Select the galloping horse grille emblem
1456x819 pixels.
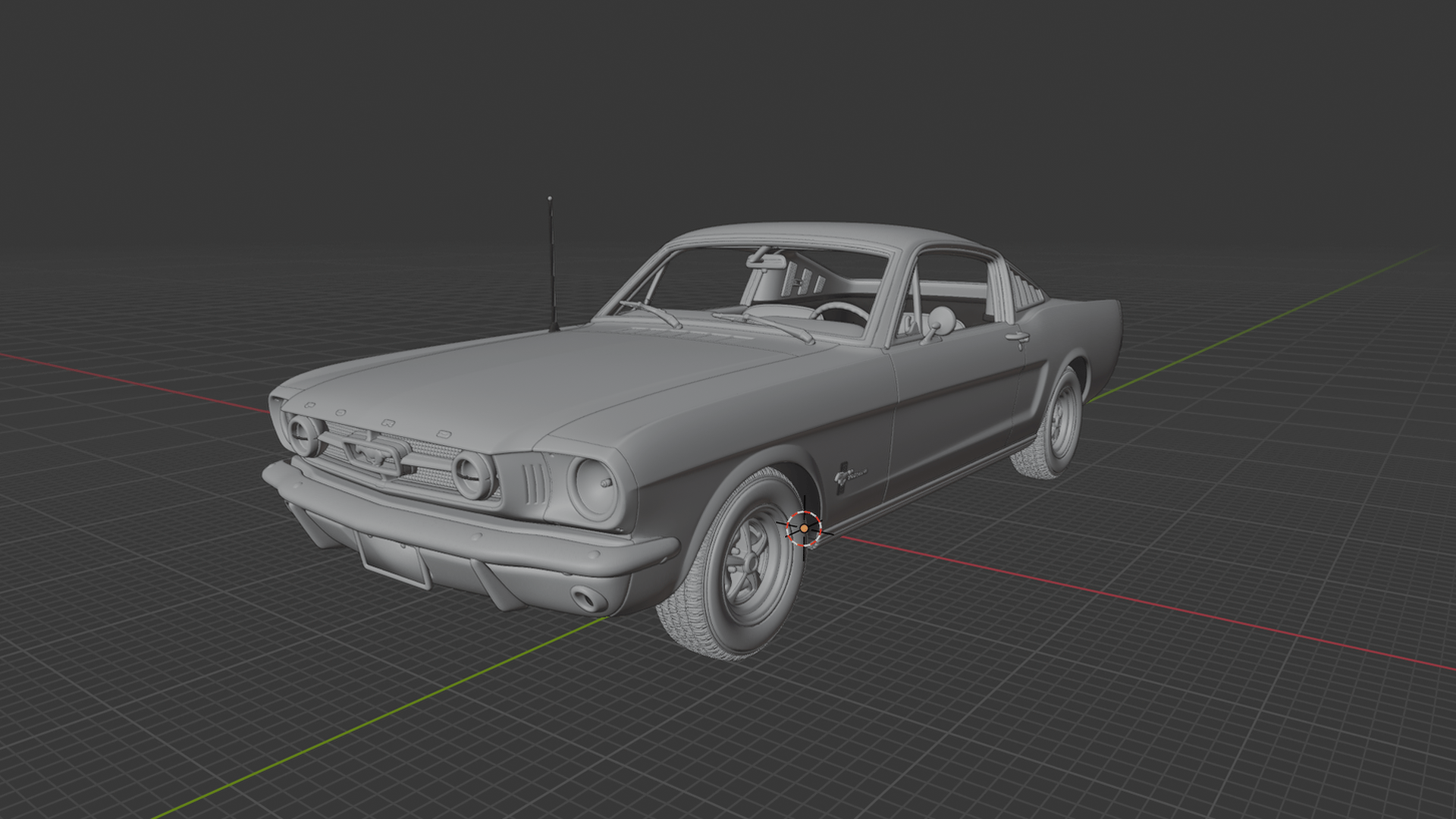tap(372, 454)
